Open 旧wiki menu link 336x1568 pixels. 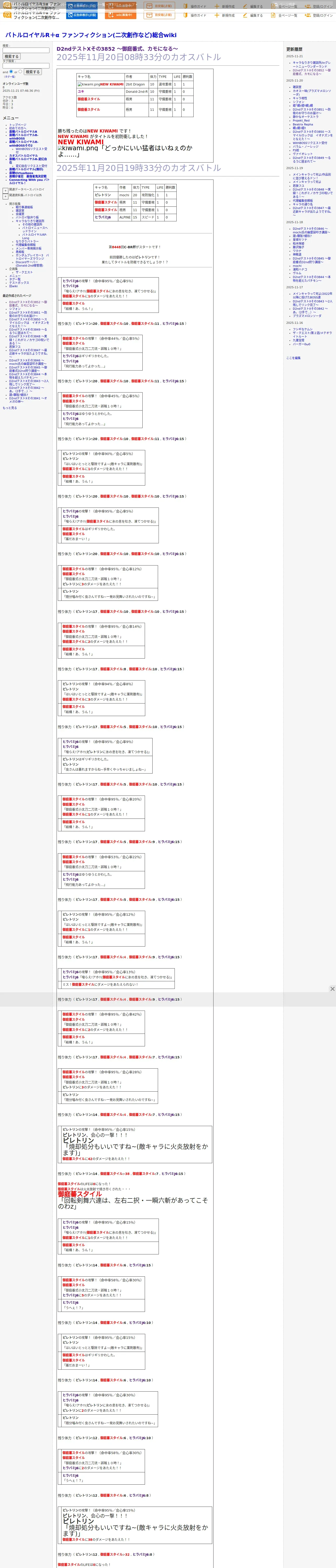(x=13, y=286)
